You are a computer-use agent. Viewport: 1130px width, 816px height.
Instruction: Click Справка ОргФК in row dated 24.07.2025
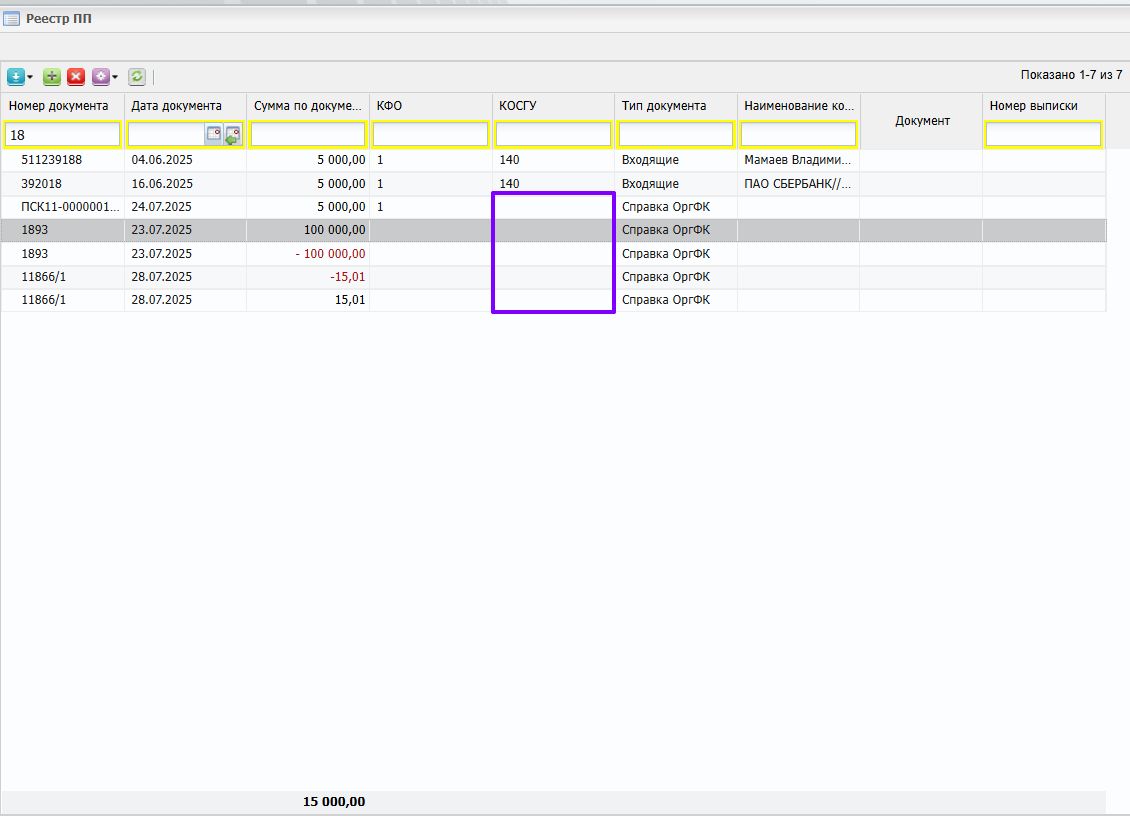point(666,207)
